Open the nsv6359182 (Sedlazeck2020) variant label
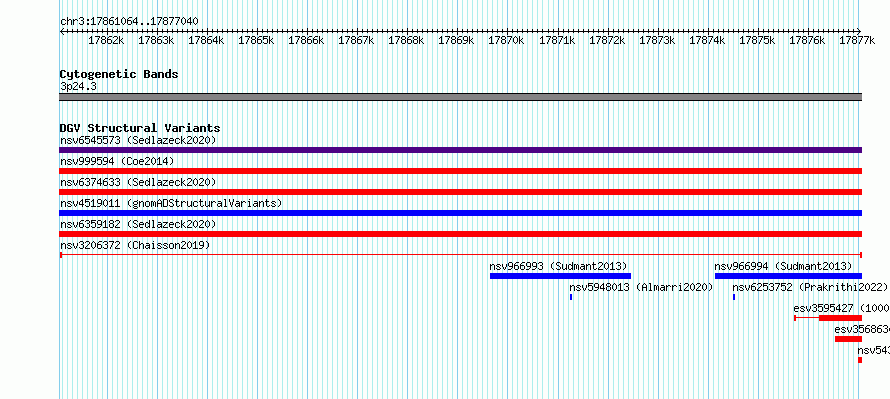890x399 pixels. pyautogui.click(x=138, y=224)
